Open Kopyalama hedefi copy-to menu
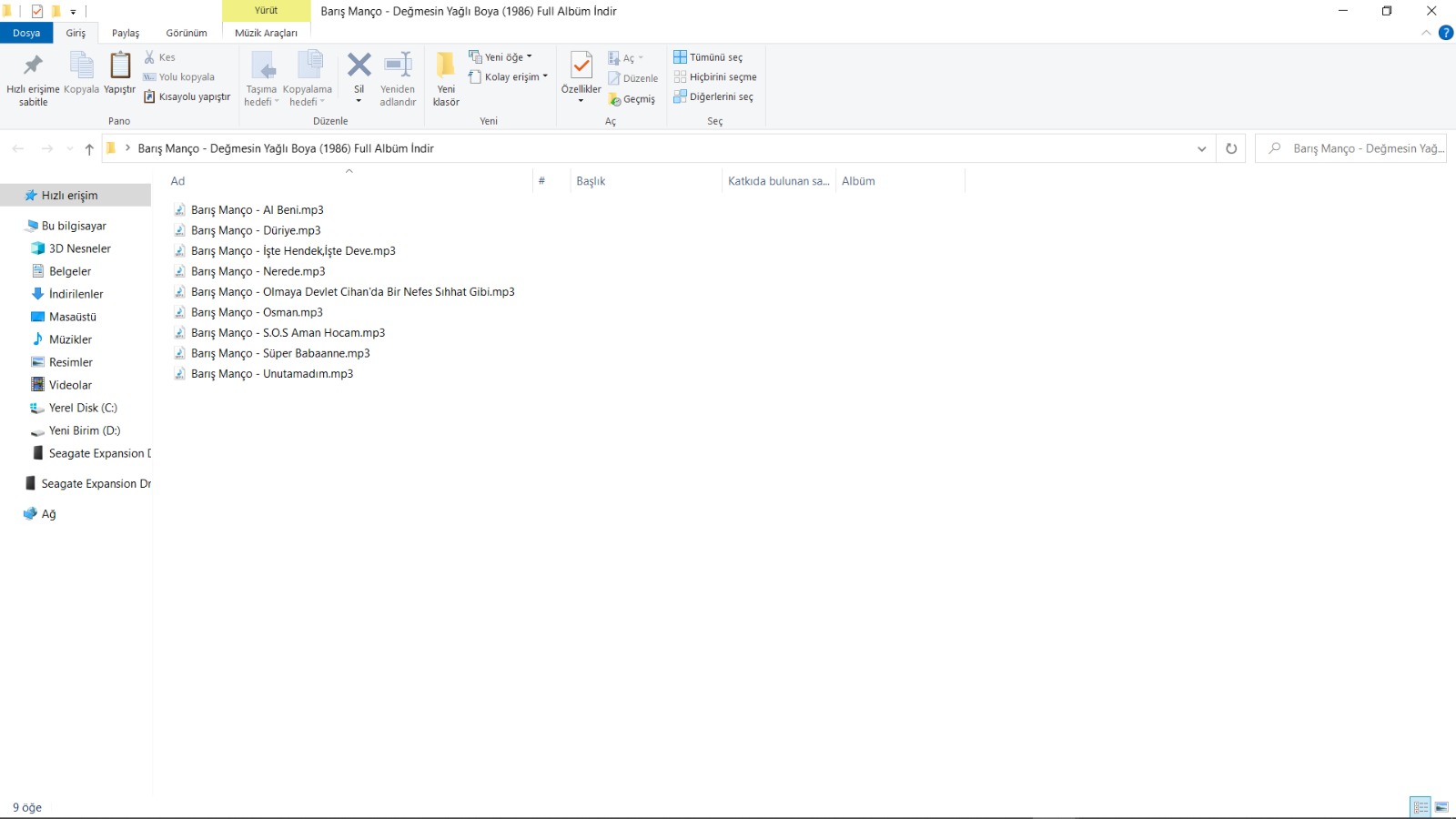 tap(308, 79)
